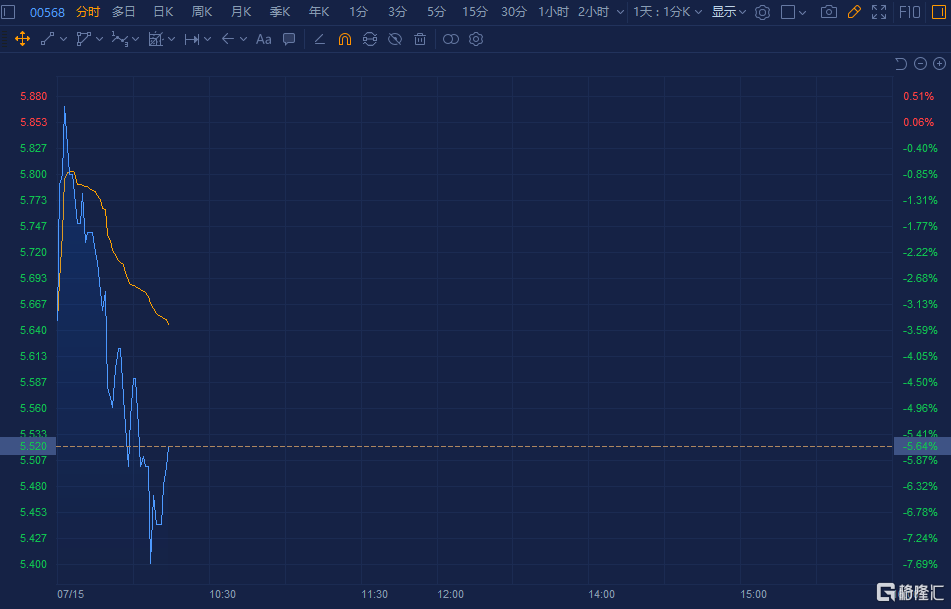Click the 5.520 current price marker

(x=28, y=446)
